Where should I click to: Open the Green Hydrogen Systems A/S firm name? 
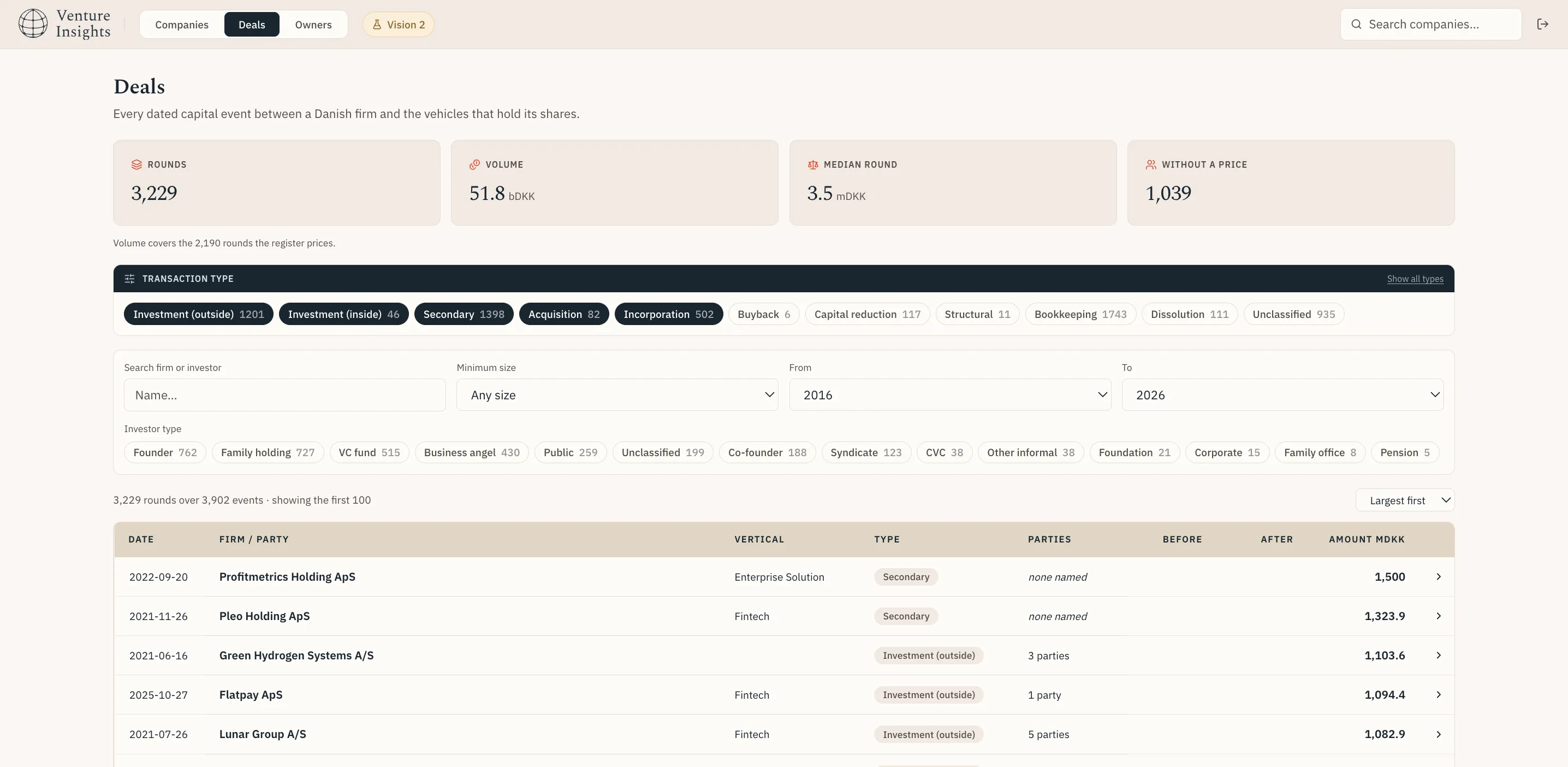[296, 655]
